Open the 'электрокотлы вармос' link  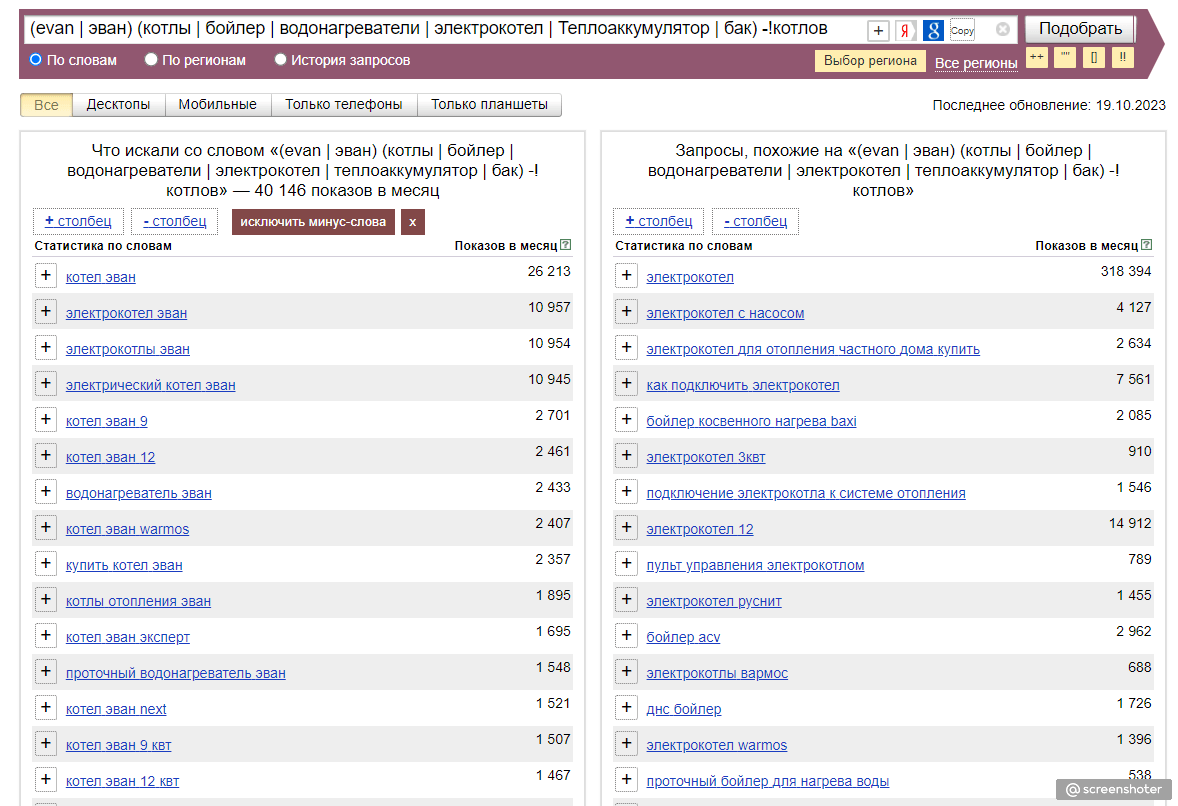tap(717, 673)
